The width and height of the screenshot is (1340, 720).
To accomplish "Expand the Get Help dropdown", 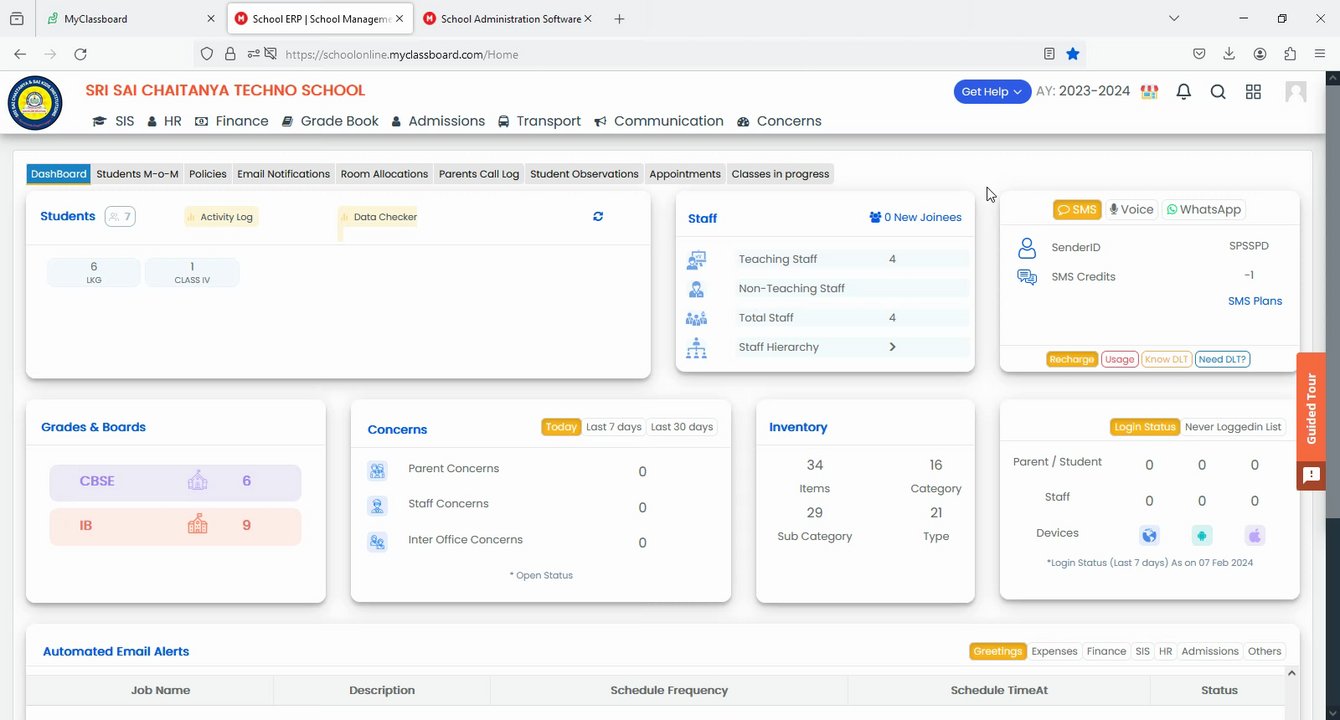I will pyautogui.click(x=991, y=92).
